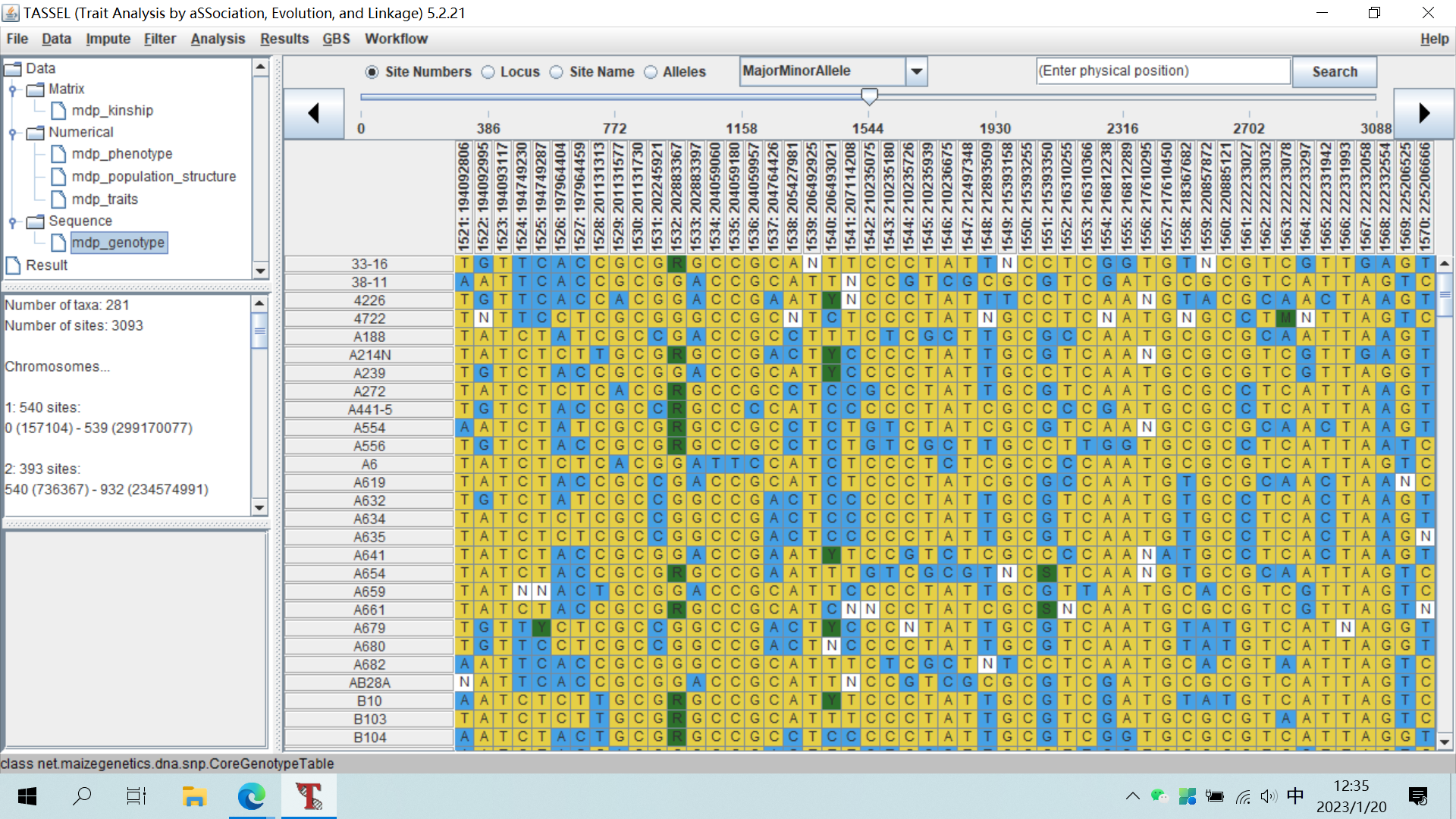Open the Analysis menu
1456x819 pixels.
[218, 39]
